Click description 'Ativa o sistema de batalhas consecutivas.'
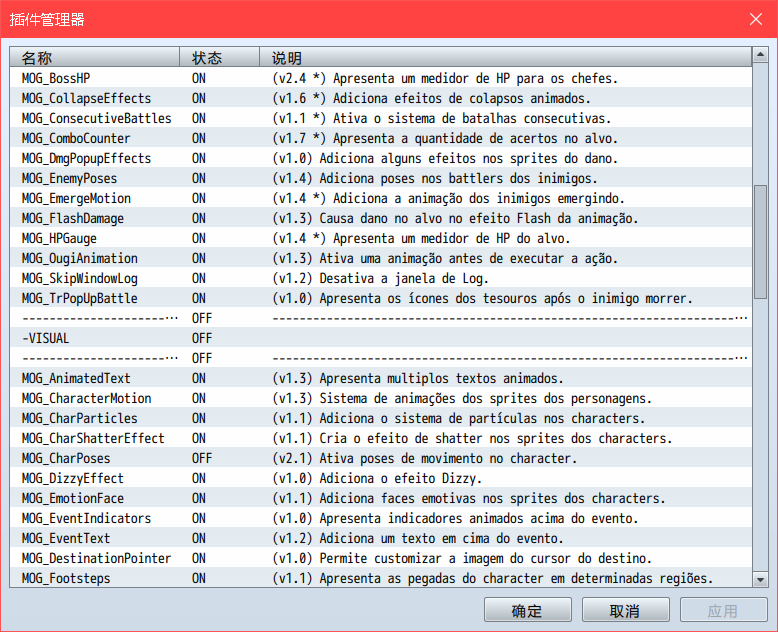 pos(472,119)
